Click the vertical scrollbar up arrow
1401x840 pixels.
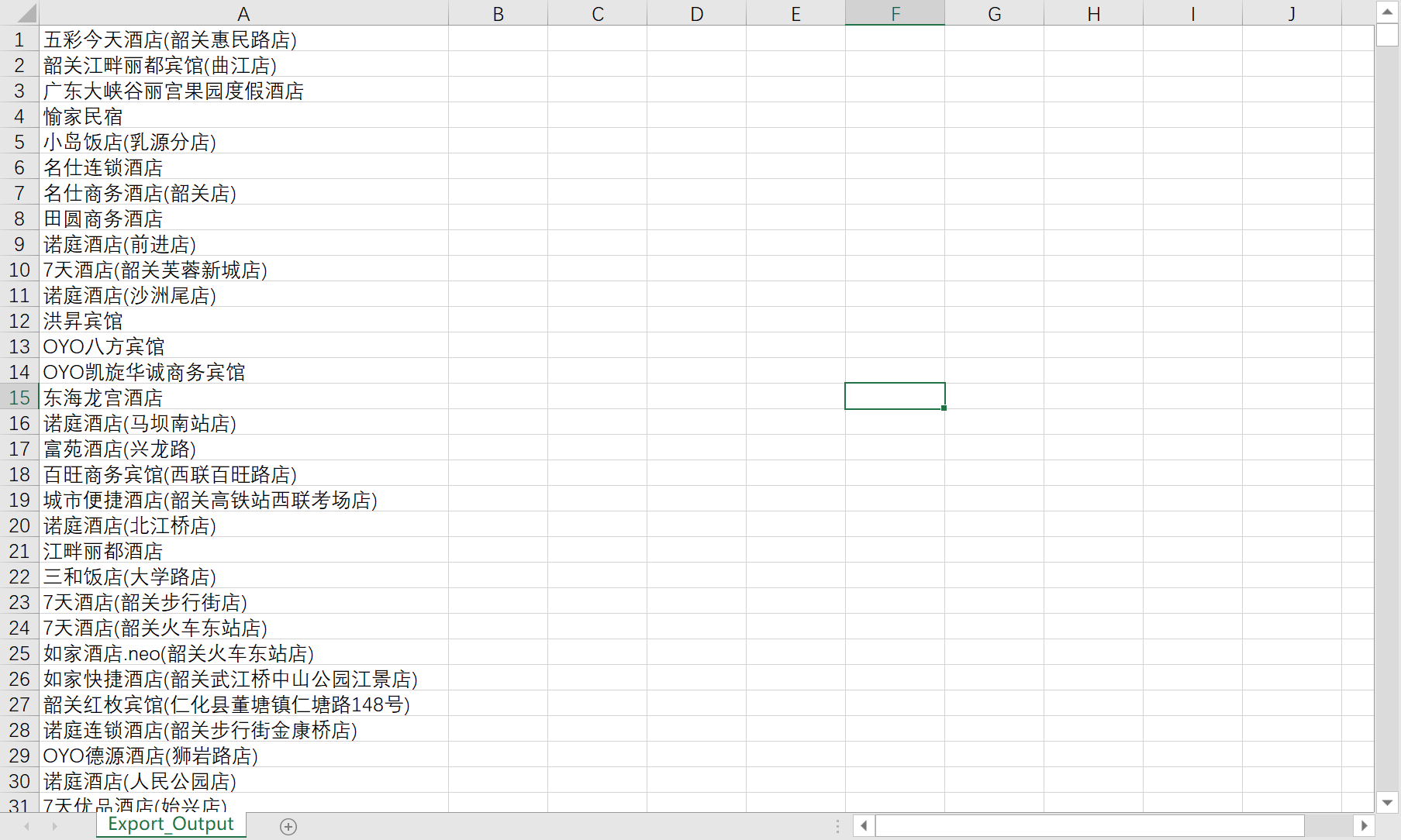1387,12
